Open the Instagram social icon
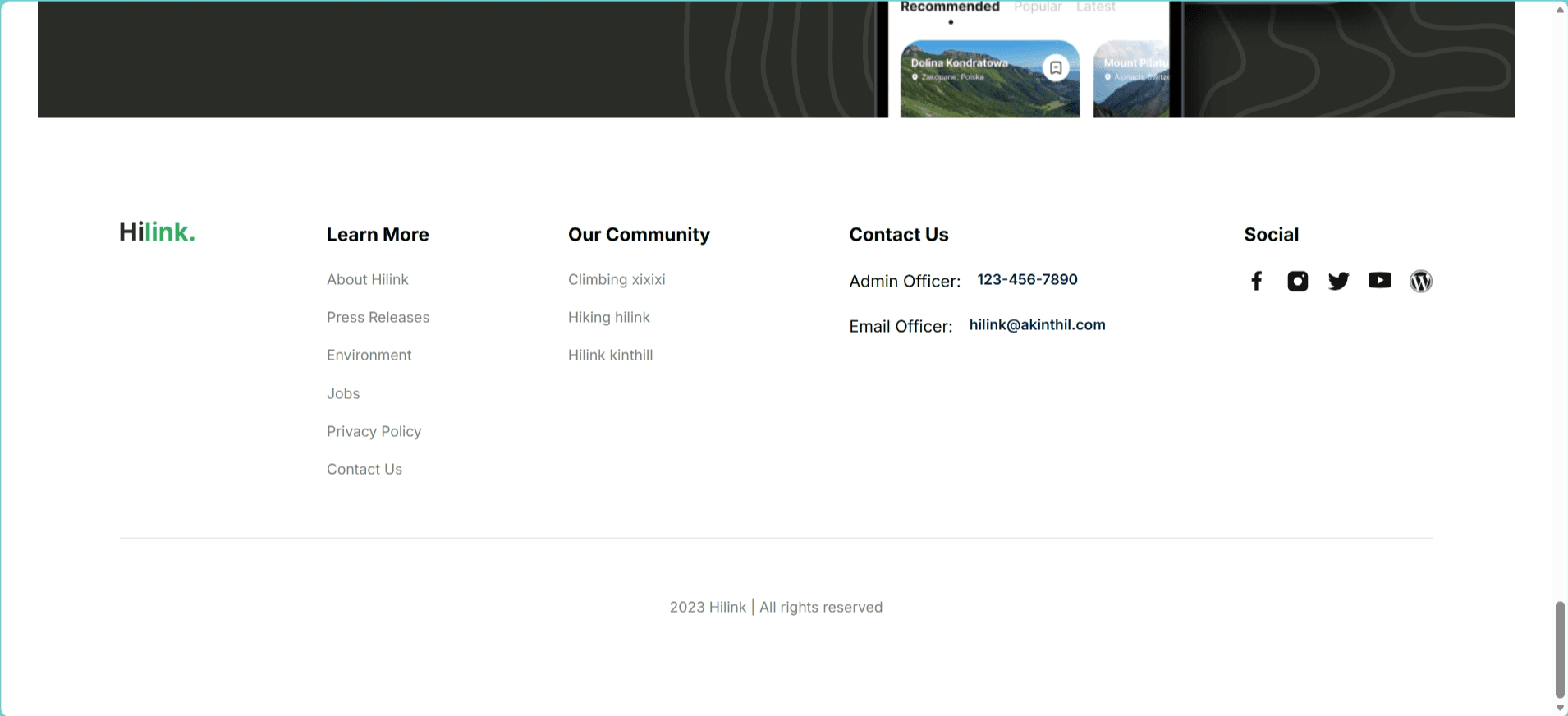Screen dimensions: 1568x716 (x=1297, y=281)
